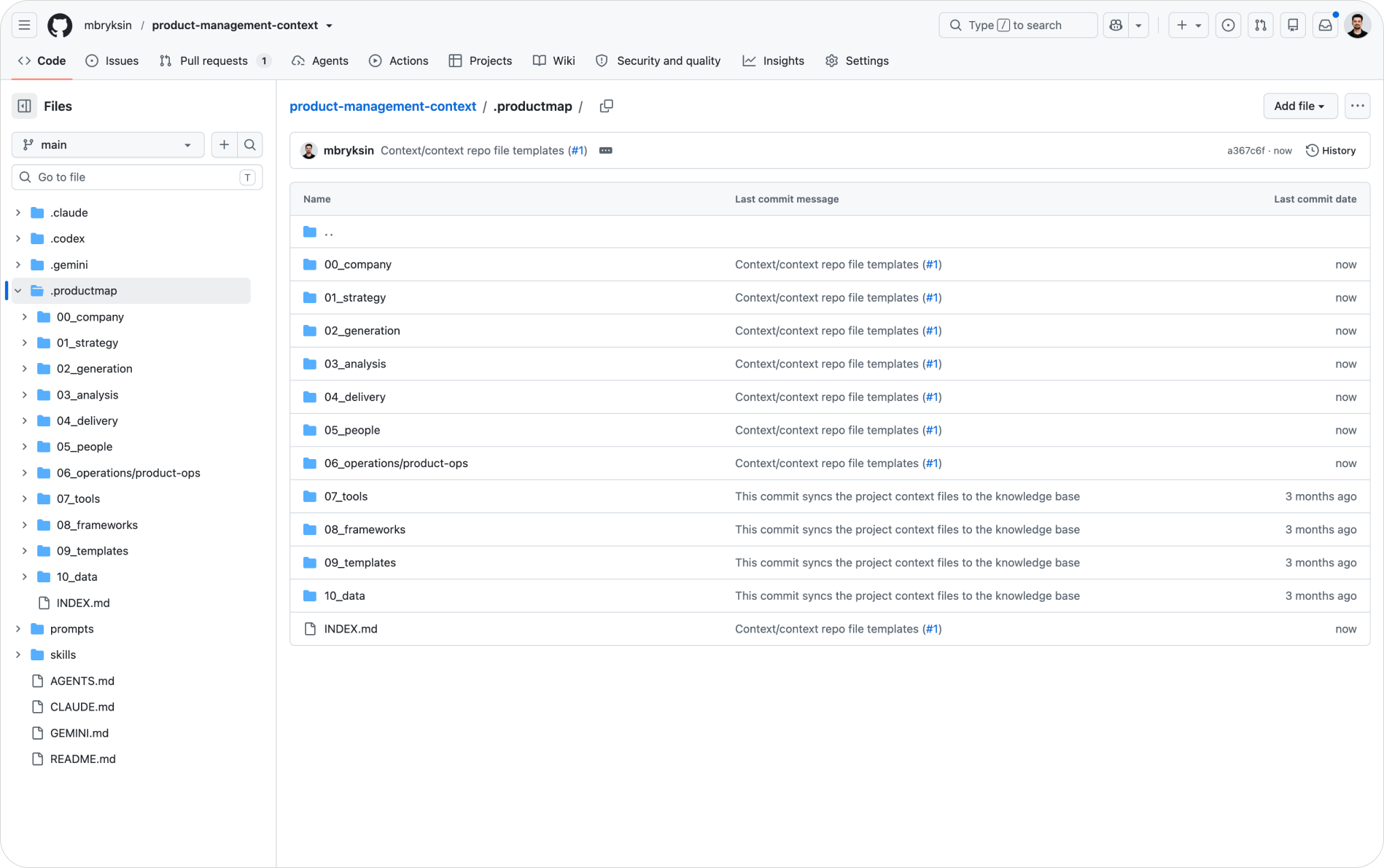
Task: Open commit hash a367c6f
Action: point(1245,151)
